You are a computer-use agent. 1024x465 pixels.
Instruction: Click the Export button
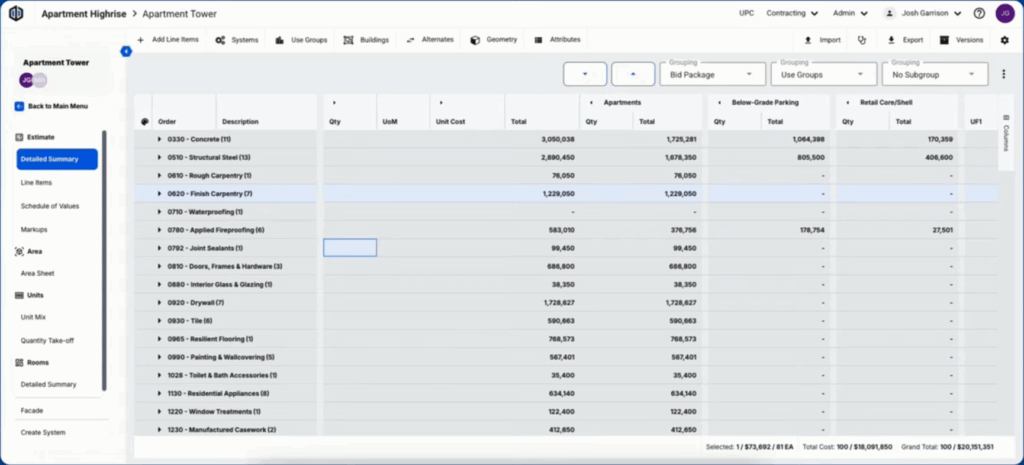[x=905, y=40]
